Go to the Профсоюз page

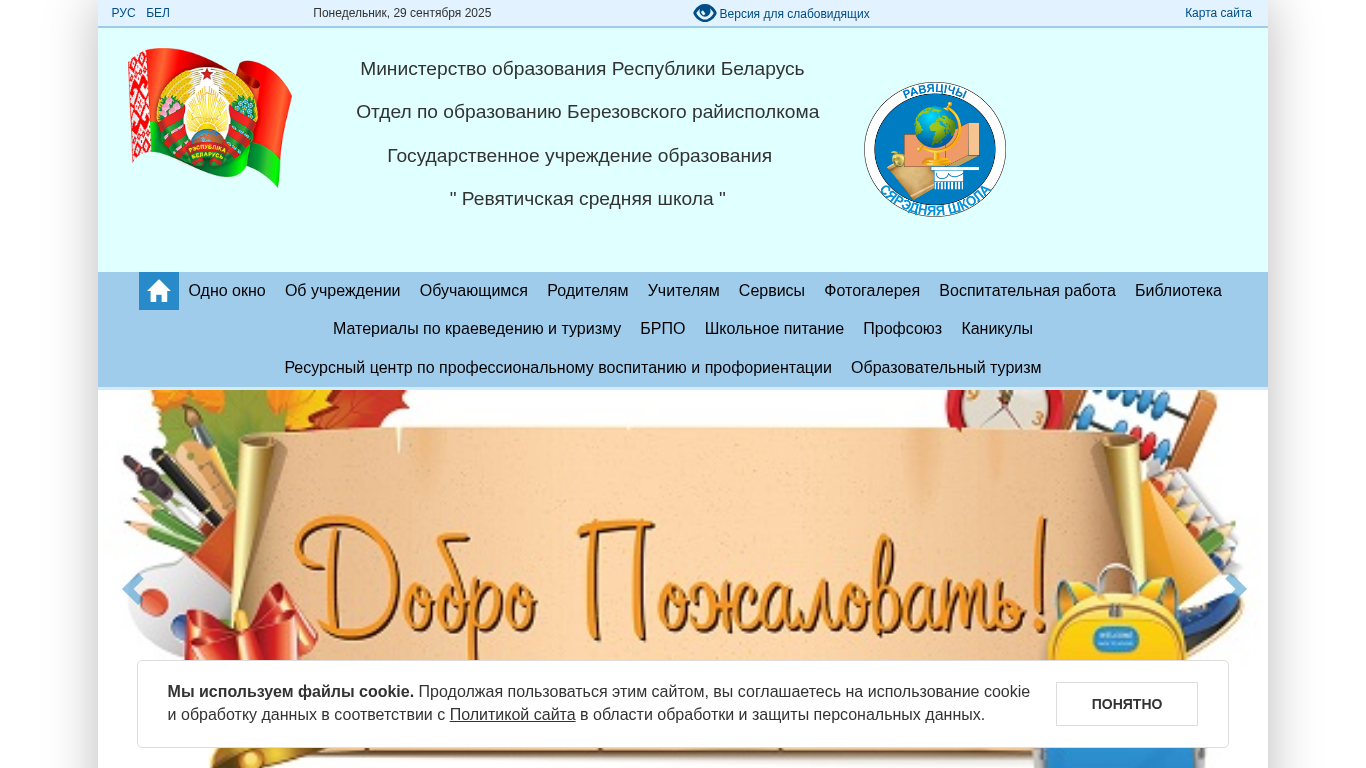tap(903, 329)
